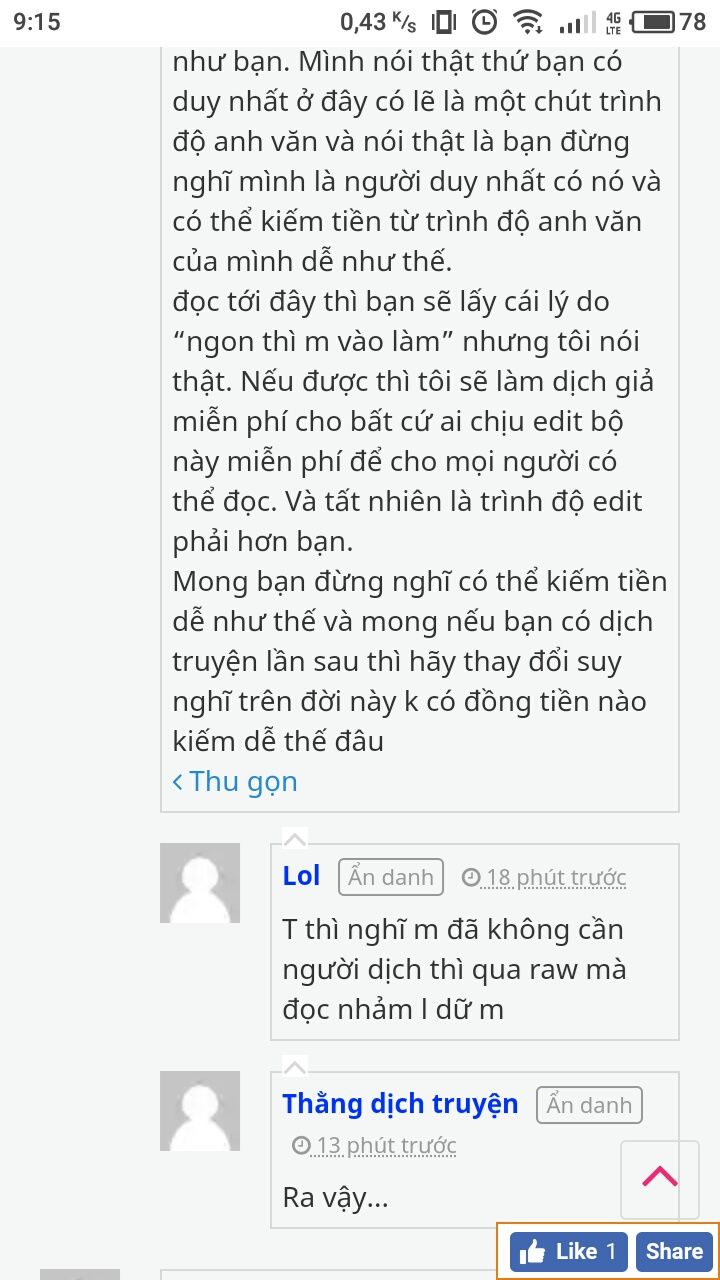Tap the vibrate mode status icon

[x=444, y=21]
